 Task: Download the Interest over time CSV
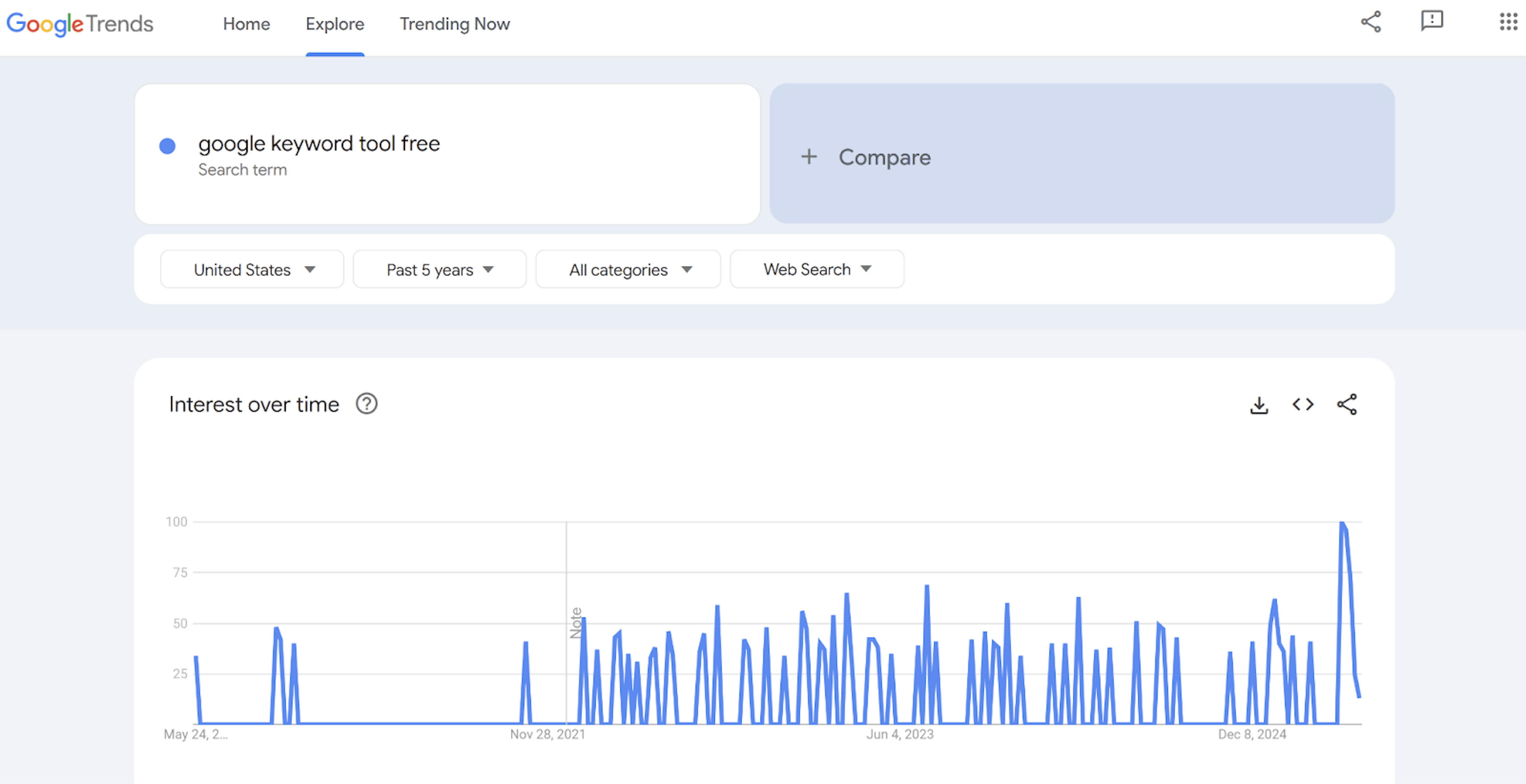point(1259,405)
